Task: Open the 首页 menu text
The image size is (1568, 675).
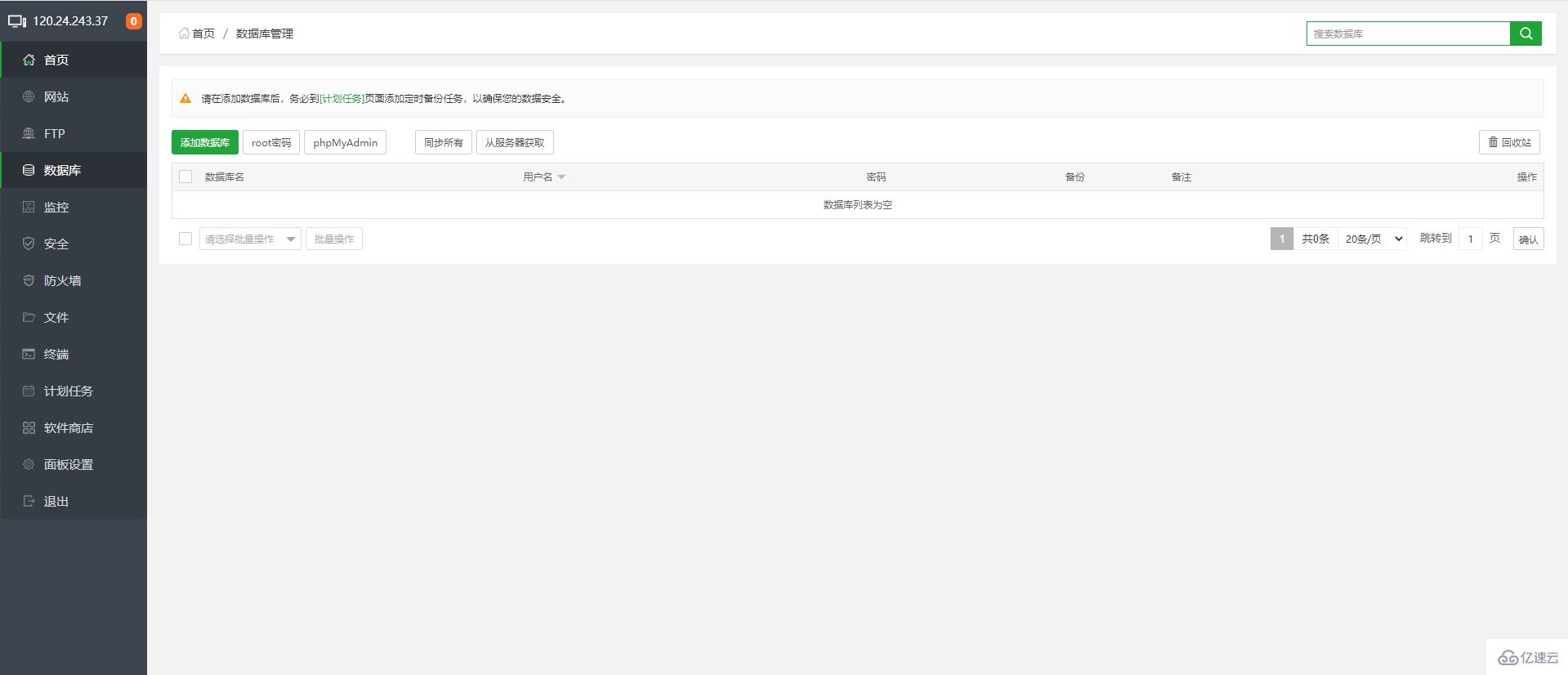Action: point(56,60)
